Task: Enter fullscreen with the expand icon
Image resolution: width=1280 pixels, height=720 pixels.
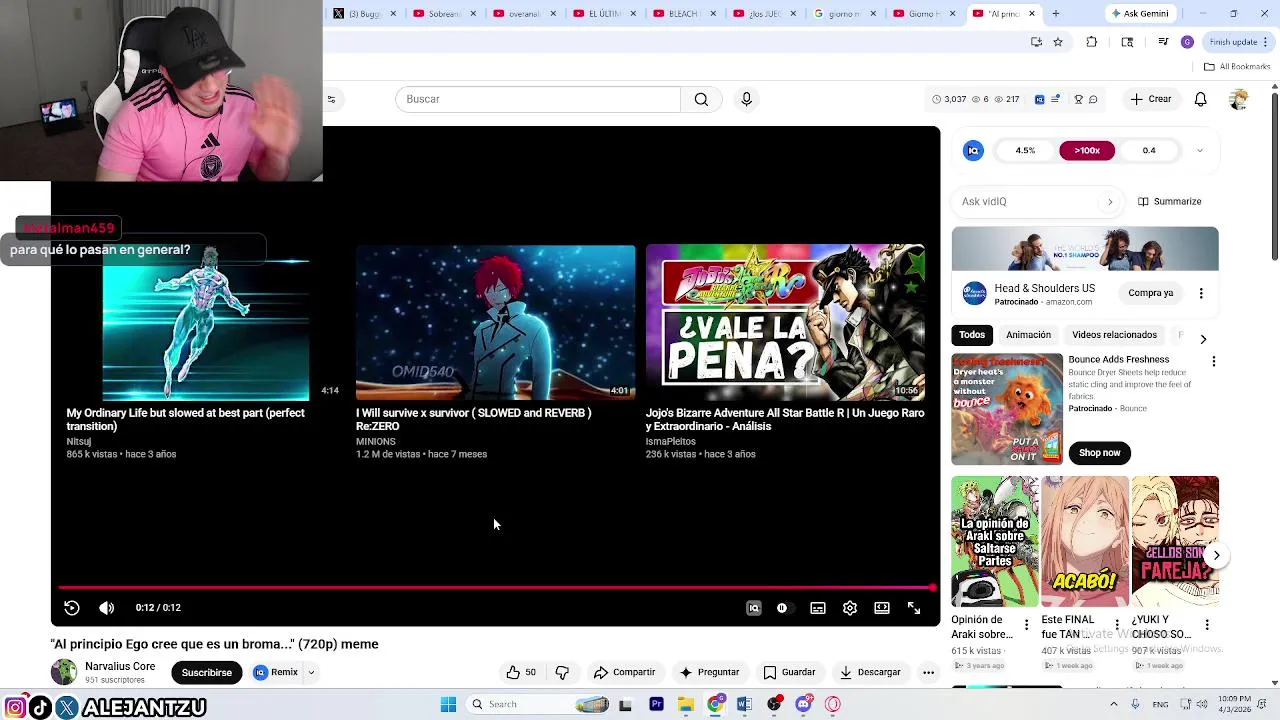Action: pyautogui.click(x=914, y=608)
